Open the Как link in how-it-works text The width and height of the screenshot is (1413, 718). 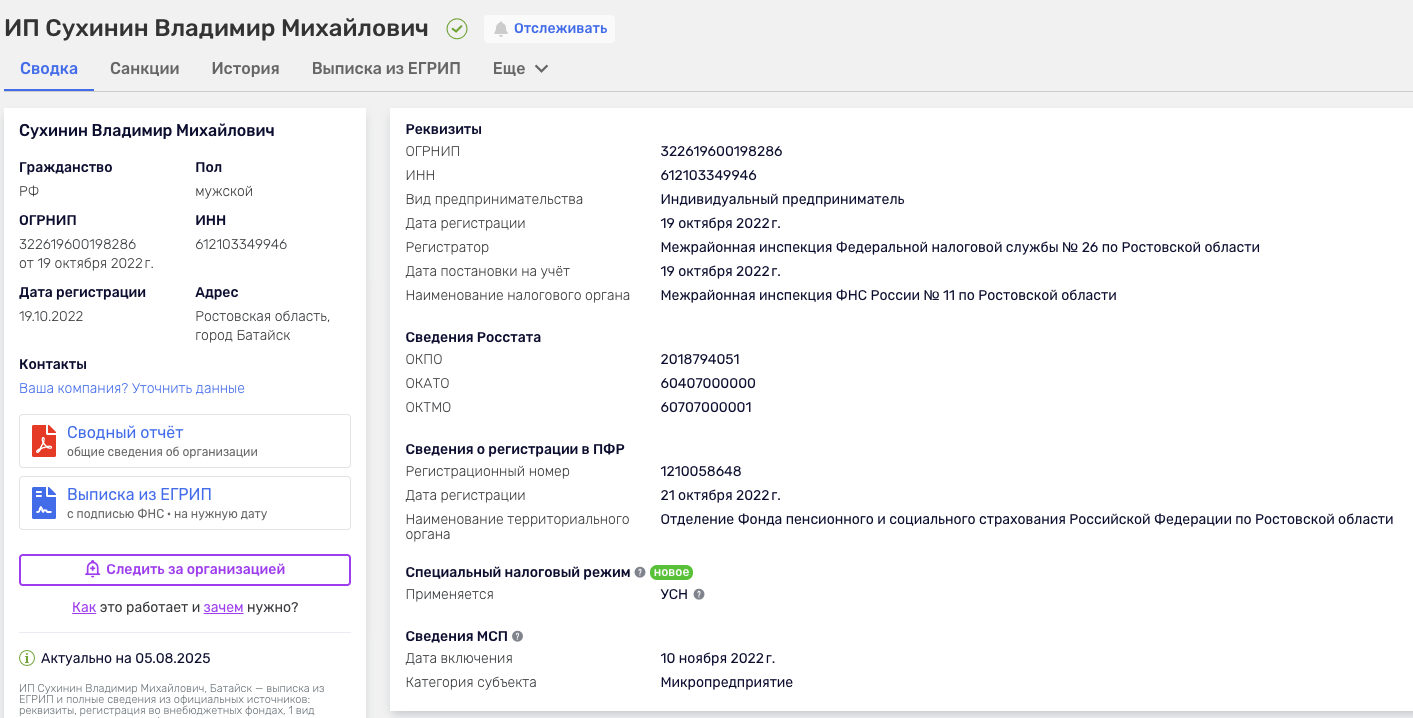[x=84, y=607]
